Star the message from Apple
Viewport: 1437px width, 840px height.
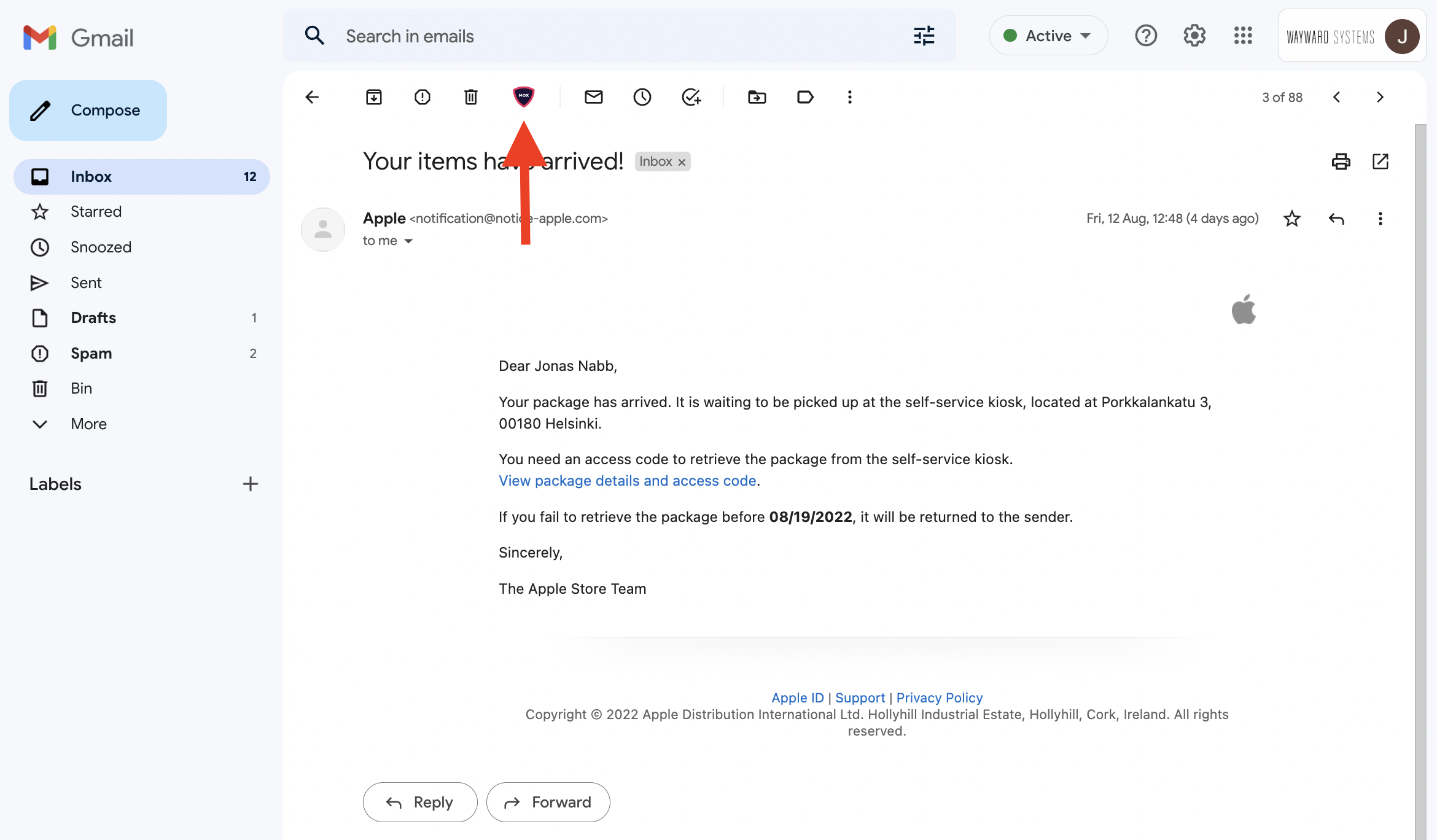tap(1292, 219)
